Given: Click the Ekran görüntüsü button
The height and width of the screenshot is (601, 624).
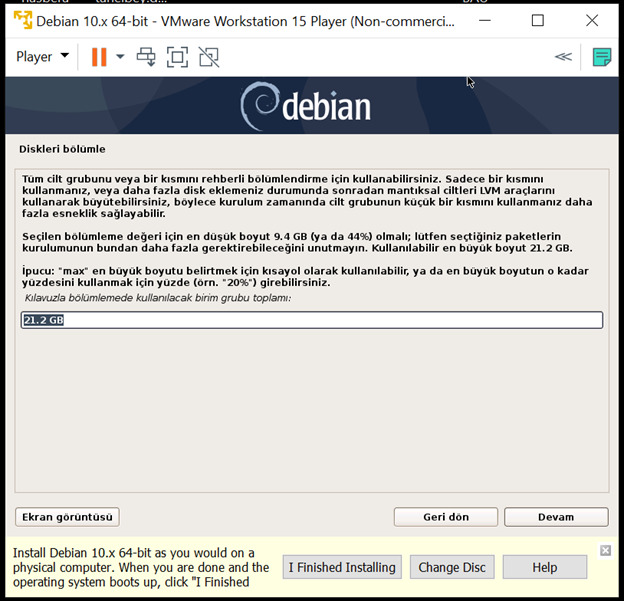Looking at the screenshot, I should (x=67, y=517).
